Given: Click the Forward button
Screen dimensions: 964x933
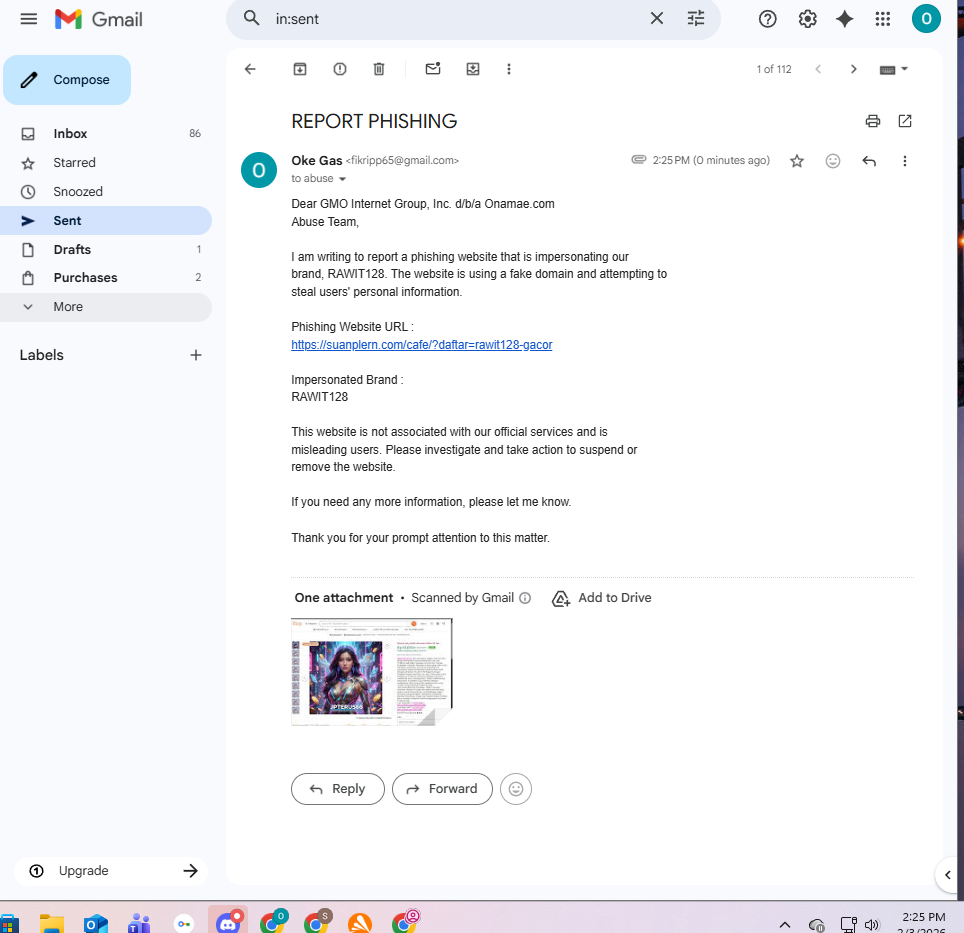Looking at the screenshot, I should (442, 789).
